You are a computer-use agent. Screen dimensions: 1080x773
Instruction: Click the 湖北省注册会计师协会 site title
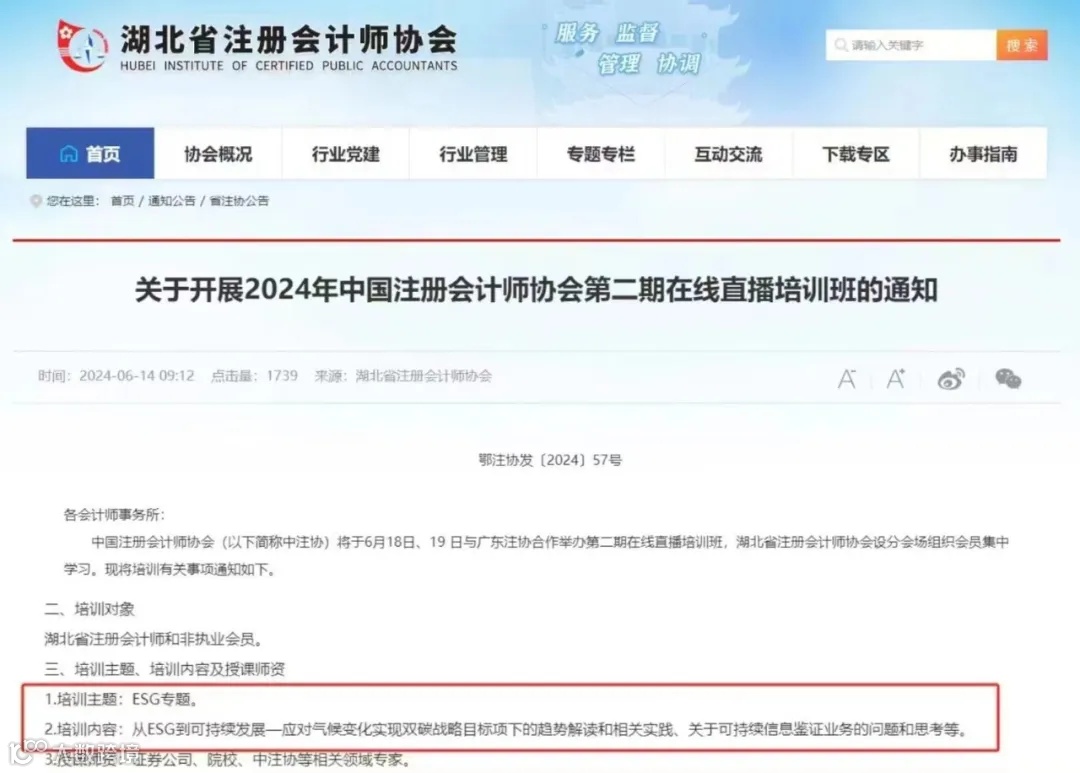pyautogui.click(x=289, y=39)
